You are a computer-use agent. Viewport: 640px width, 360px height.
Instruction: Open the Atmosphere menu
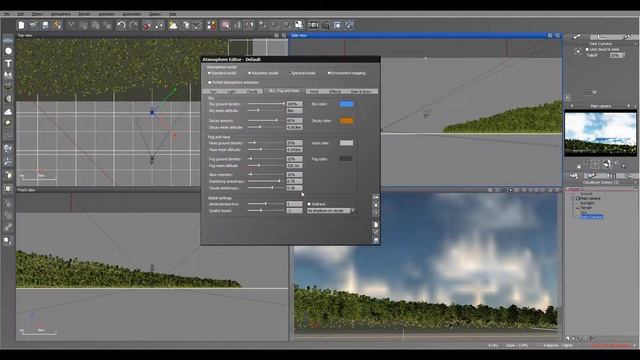pyautogui.click(x=60, y=14)
